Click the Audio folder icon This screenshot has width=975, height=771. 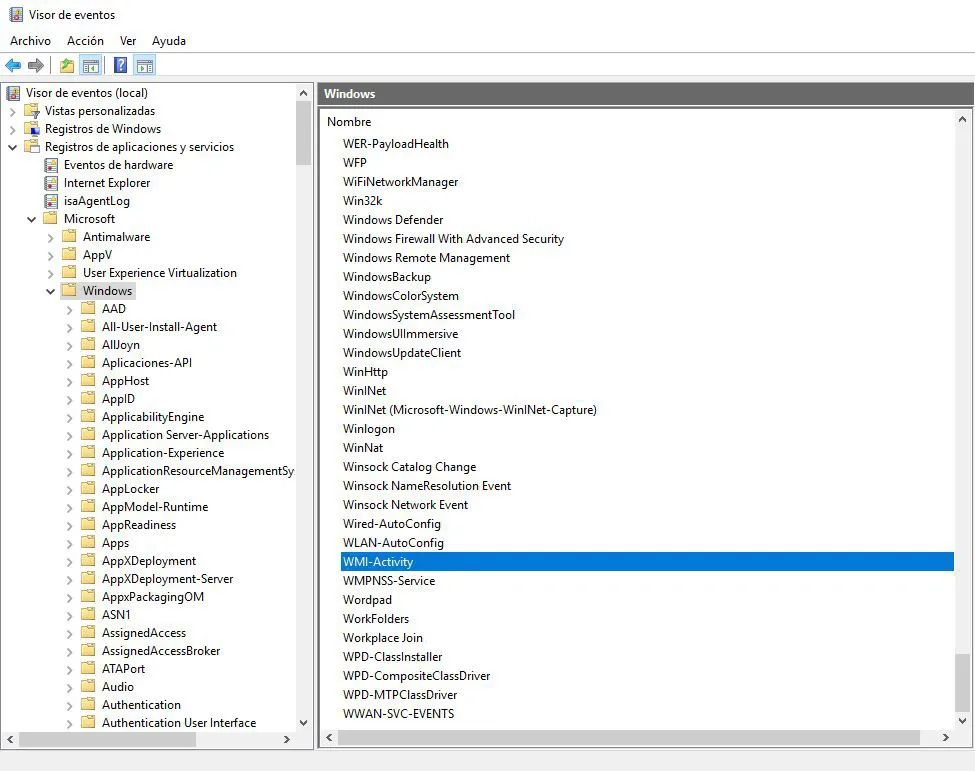click(89, 686)
